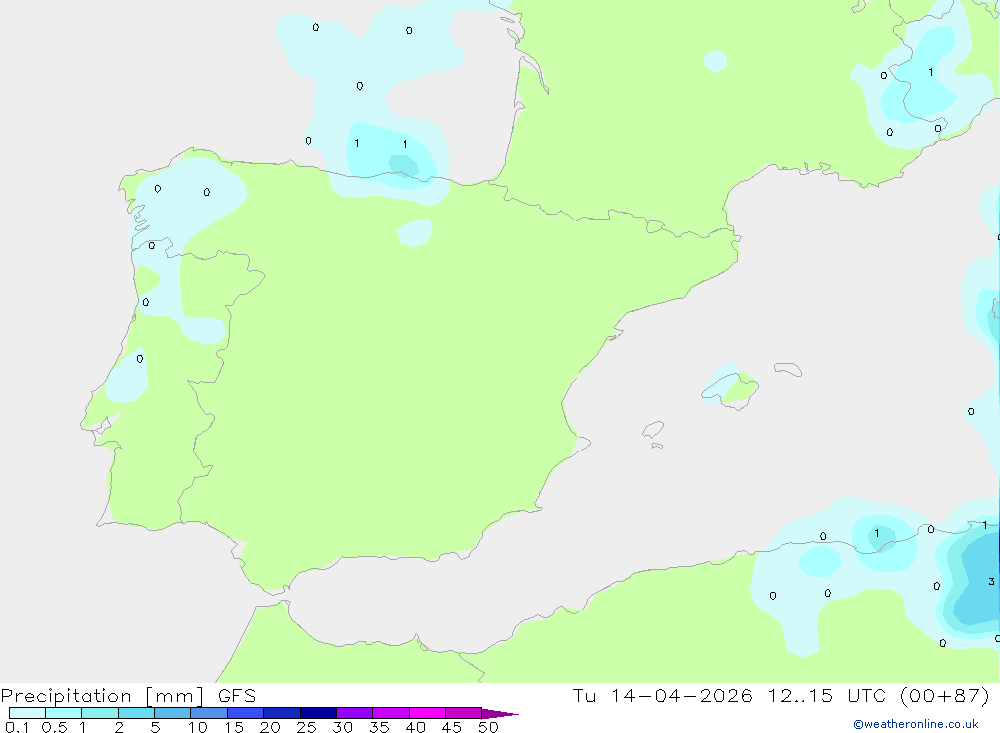Pick the 25–30 mm dark navy swatch

(x=318, y=713)
